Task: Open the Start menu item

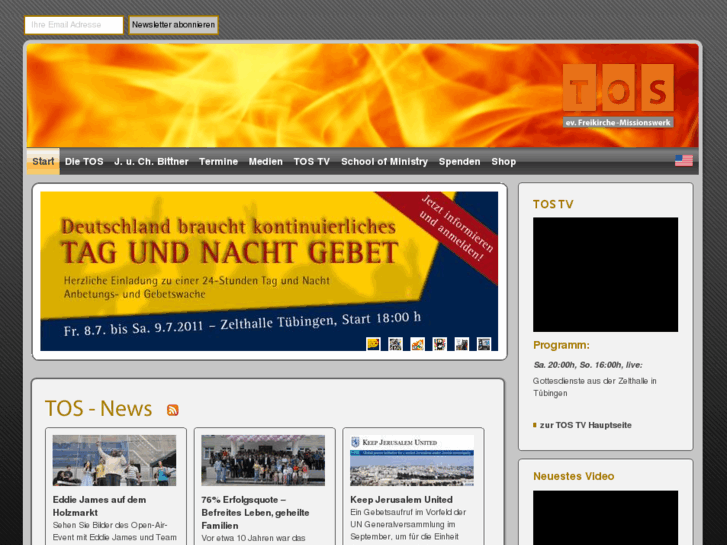Action: pos(43,161)
